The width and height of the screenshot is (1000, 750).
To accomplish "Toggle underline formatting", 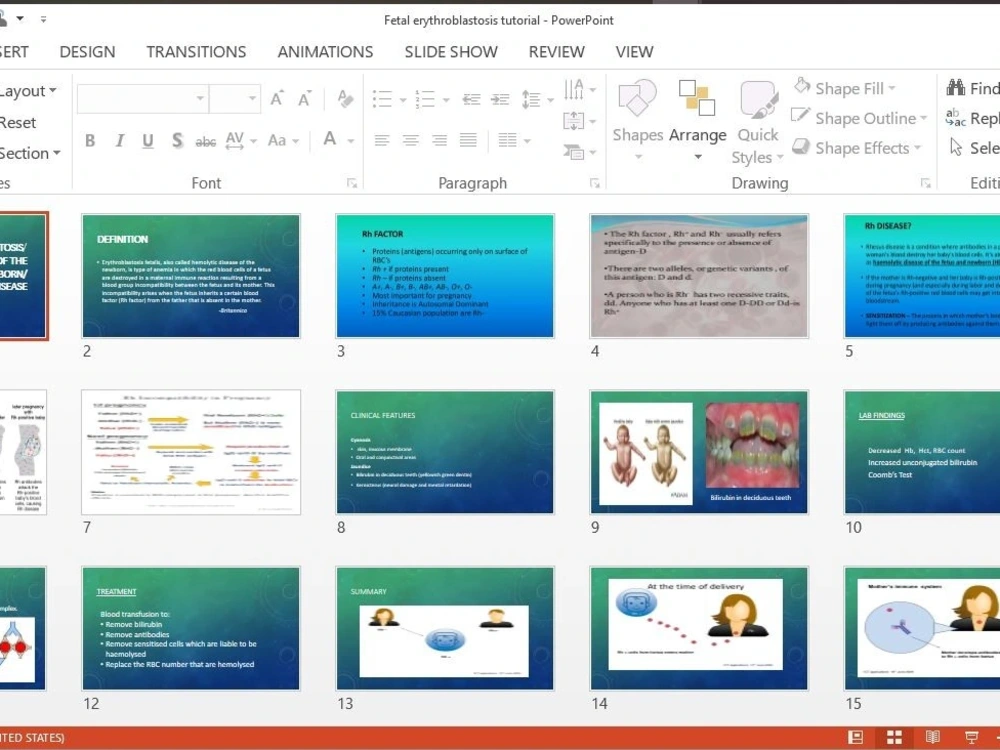I will (x=146, y=141).
